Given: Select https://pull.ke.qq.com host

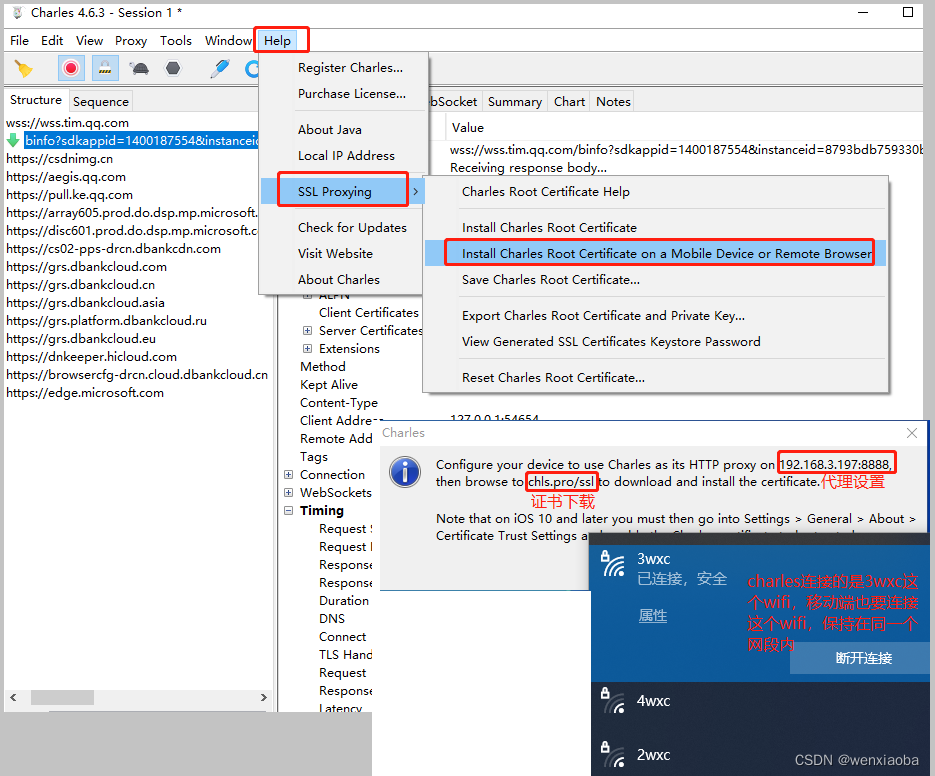Looking at the screenshot, I should 69,194.
